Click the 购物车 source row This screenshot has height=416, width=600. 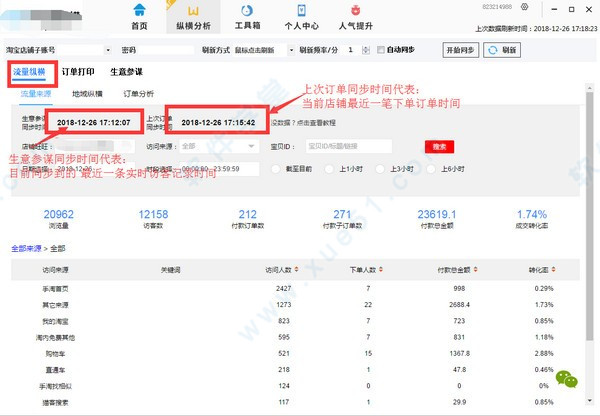coord(295,354)
